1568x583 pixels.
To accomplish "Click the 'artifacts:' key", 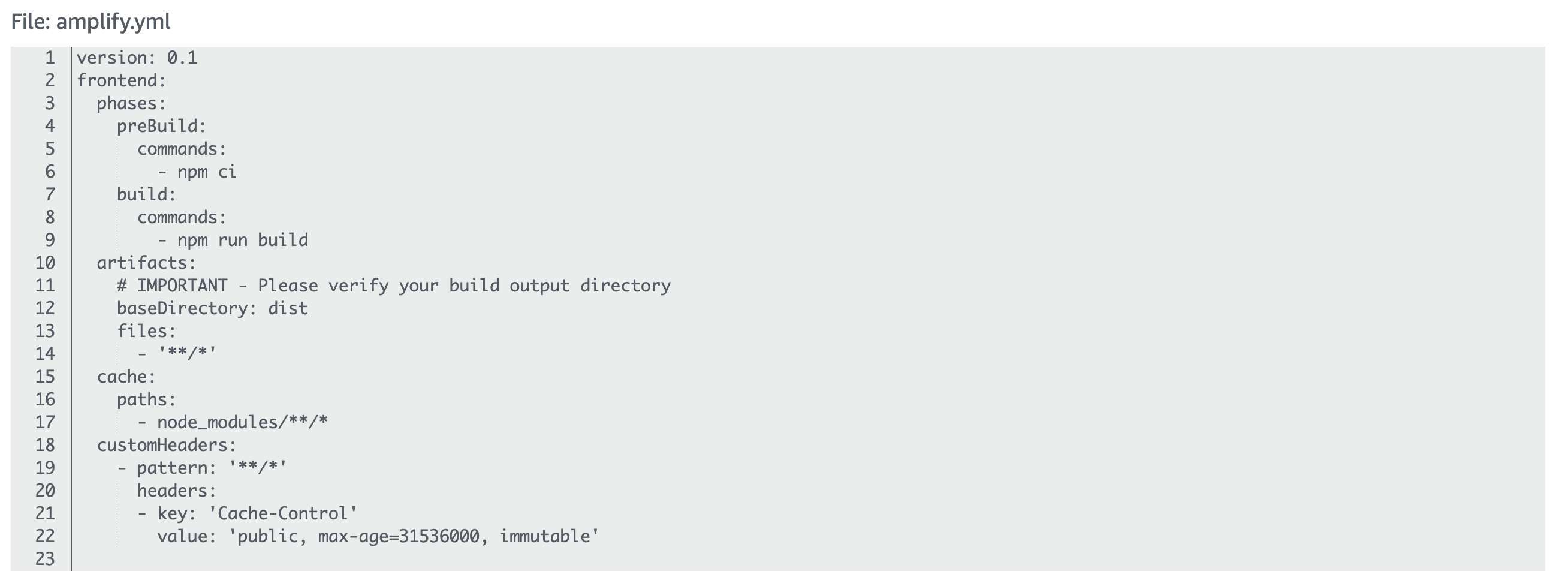I will coord(147,263).
